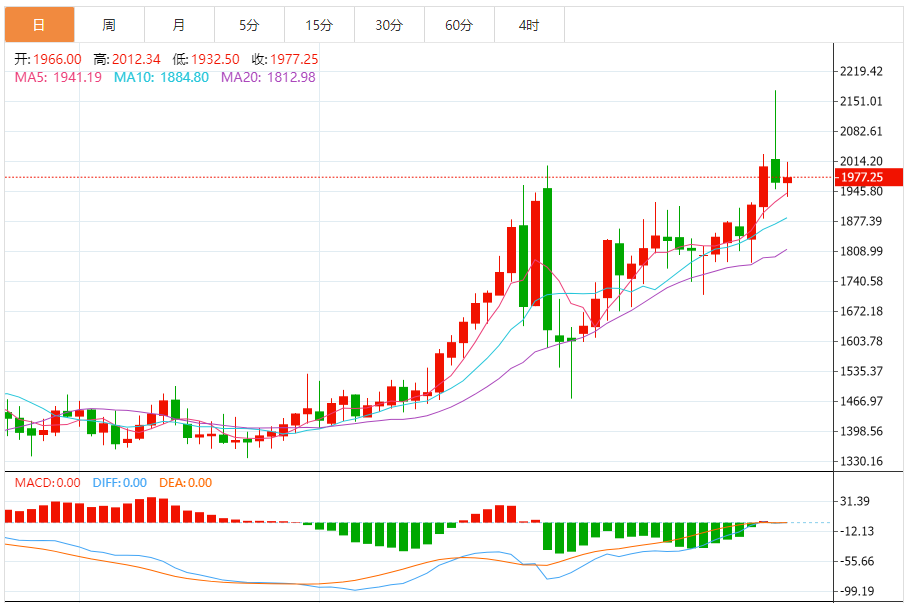Open the 60分 interval tab

point(459,25)
